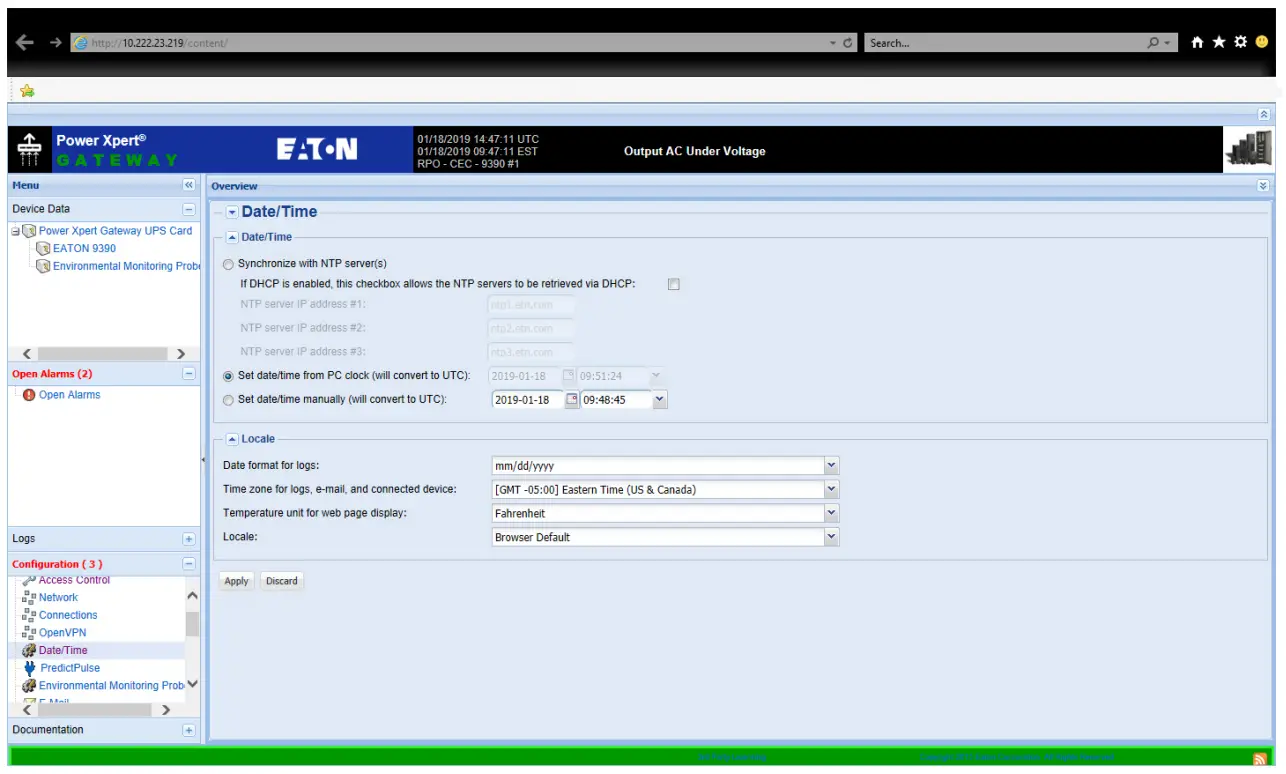The height and width of the screenshot is (774, 1286).
Task: Select Synchronize with NTP server(s) option
Action: point(229,264)
